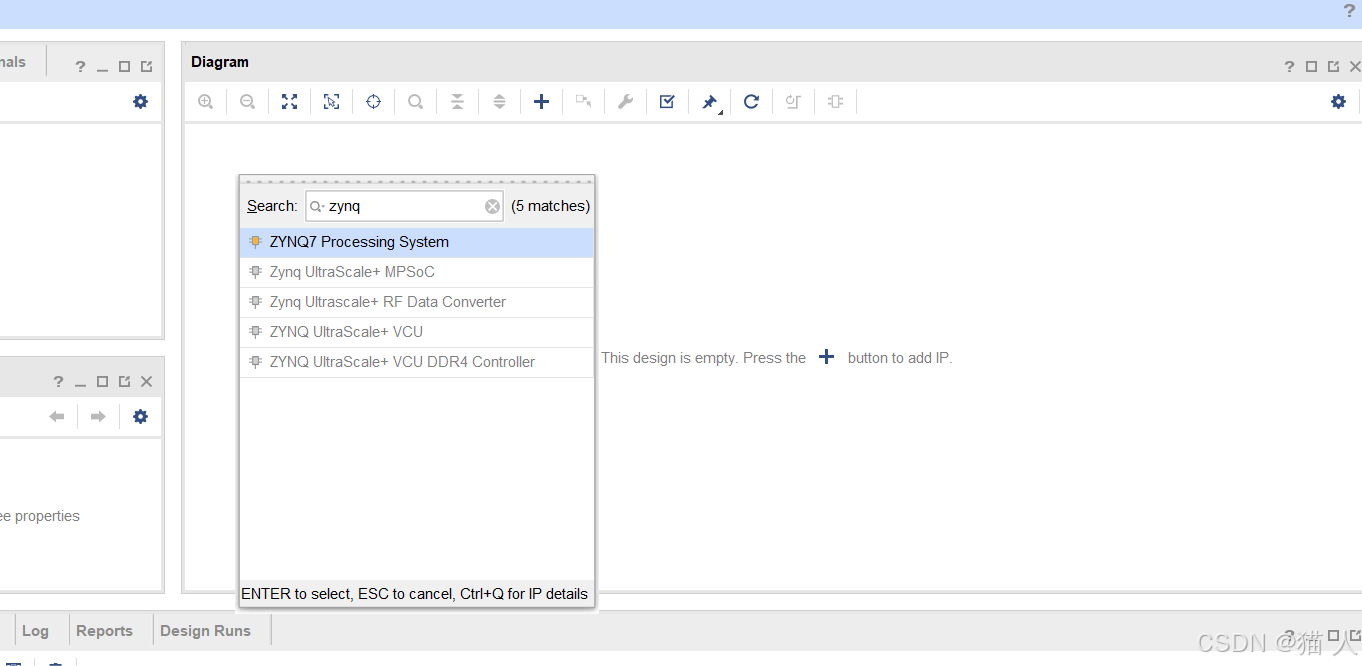
Task: Click the optimize routing toolbar icon
Action: pyautogui.click(x=794, y=101)
